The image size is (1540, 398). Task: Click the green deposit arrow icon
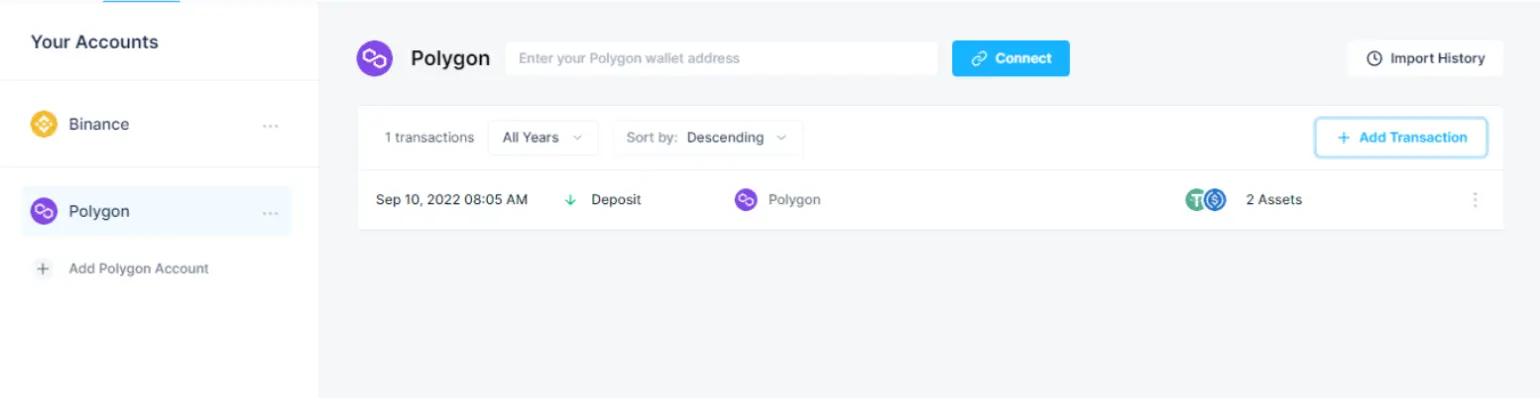571,200
